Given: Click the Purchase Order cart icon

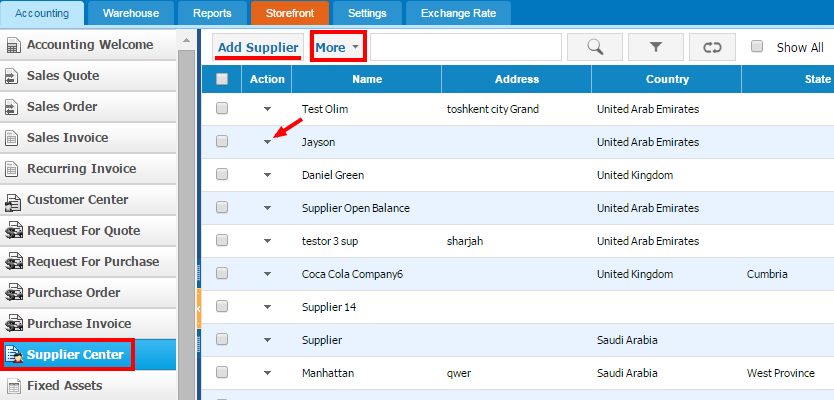Looking at the screenshot, I should tap(13, 293).
